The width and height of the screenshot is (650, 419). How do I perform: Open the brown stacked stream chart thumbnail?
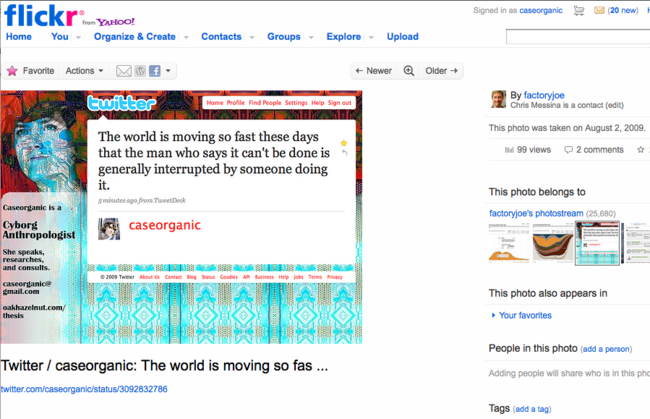[x=553, y=242]
